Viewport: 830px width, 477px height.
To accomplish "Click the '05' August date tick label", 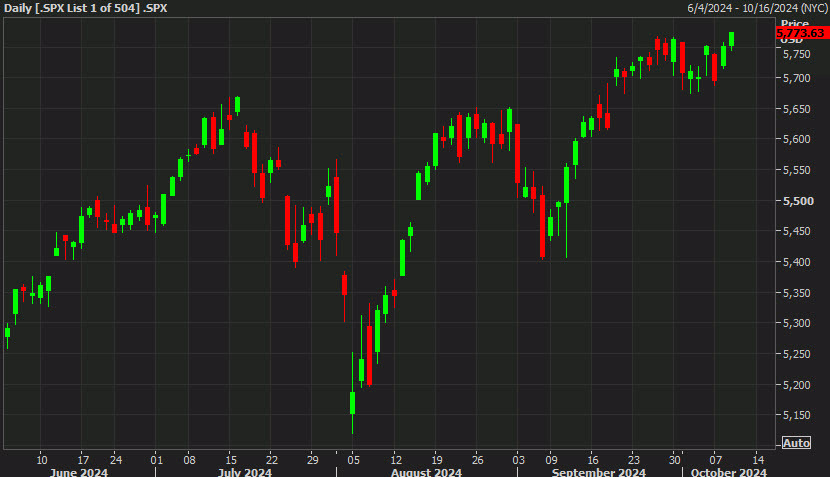I will [354, 460].
